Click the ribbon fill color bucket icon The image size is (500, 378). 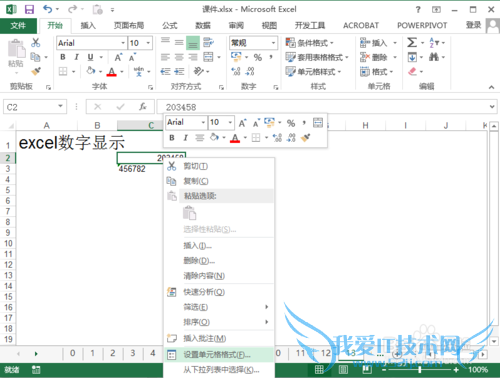click(x=91, y=71)
